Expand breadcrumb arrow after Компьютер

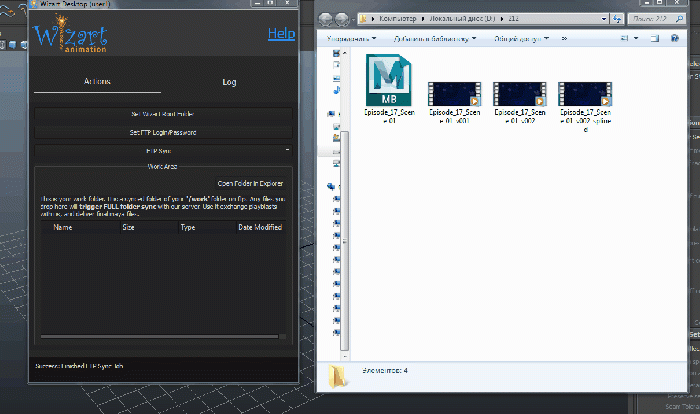point(422,19)
